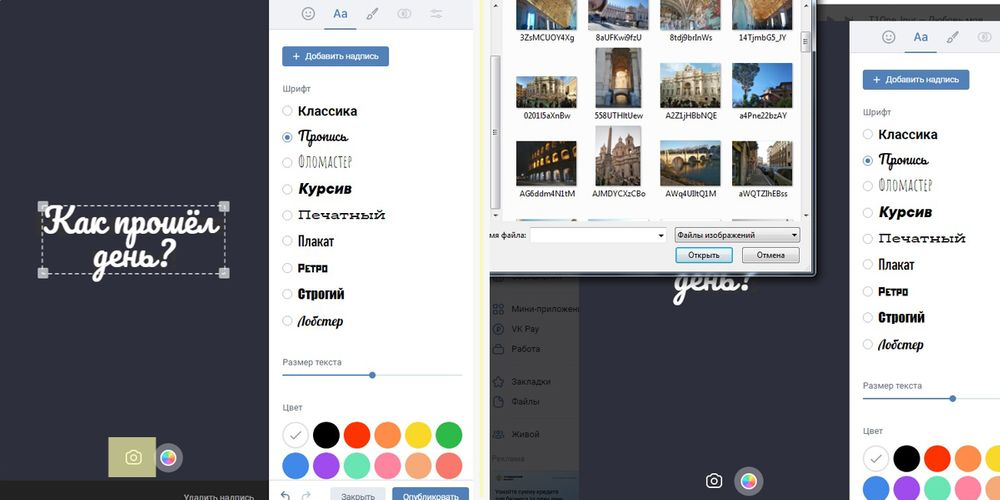Select thumbnail a4Pne22bzAY
The height and width of the screenshot is (500, 1000).
coord(763,85)
